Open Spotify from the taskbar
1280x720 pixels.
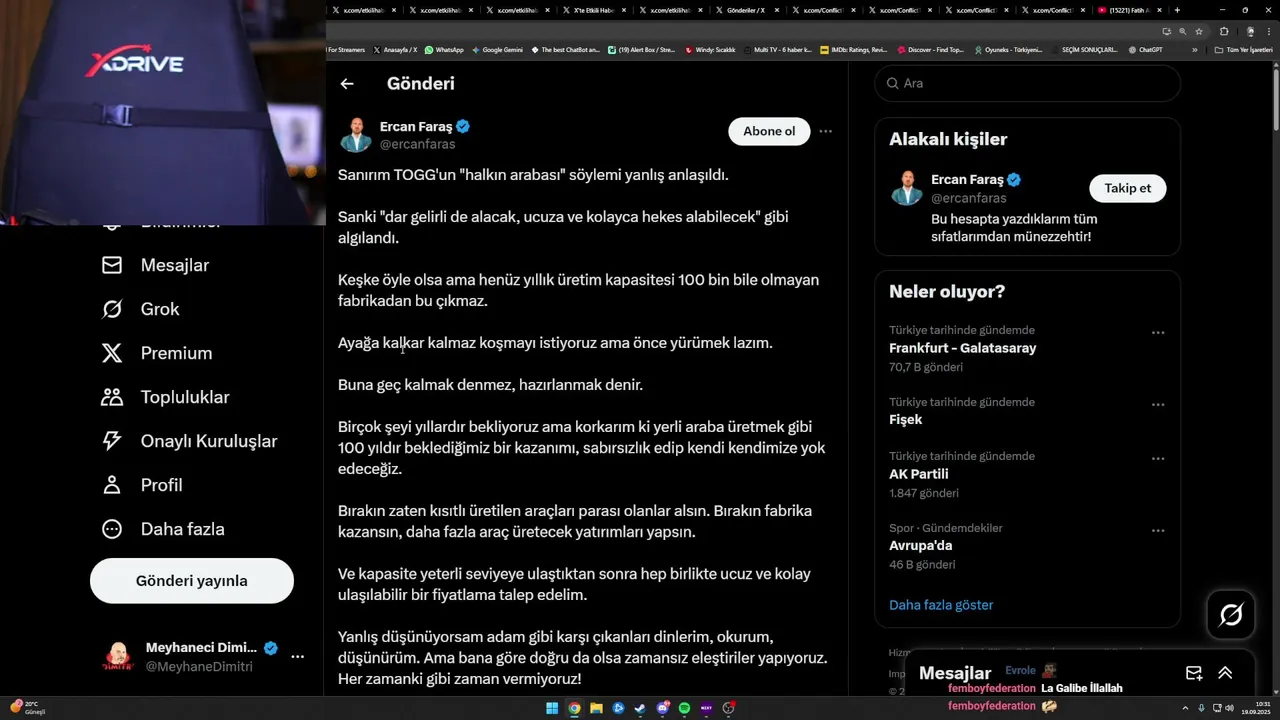pyautogui.click(x=684, y=708)
